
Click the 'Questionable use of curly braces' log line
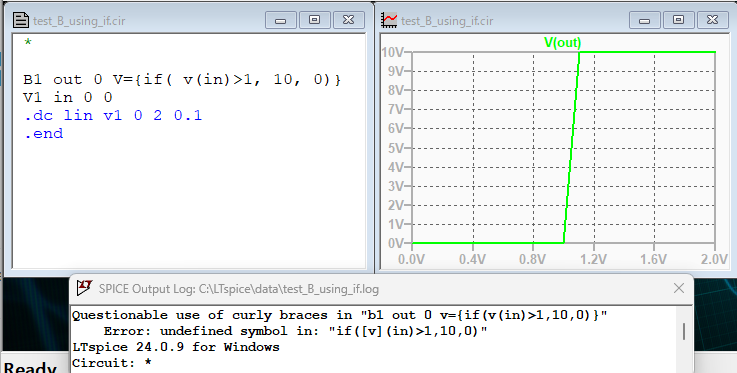click(x=340, y=315)
